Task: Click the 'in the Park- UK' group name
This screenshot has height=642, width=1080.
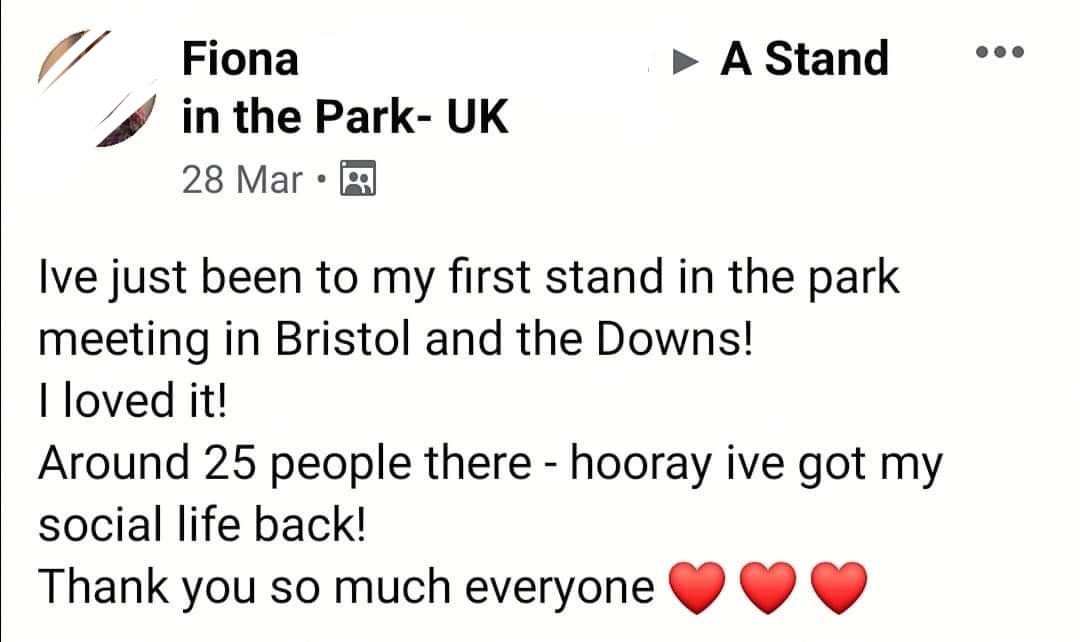Action: pyautogui.click(x=345, y=119)
